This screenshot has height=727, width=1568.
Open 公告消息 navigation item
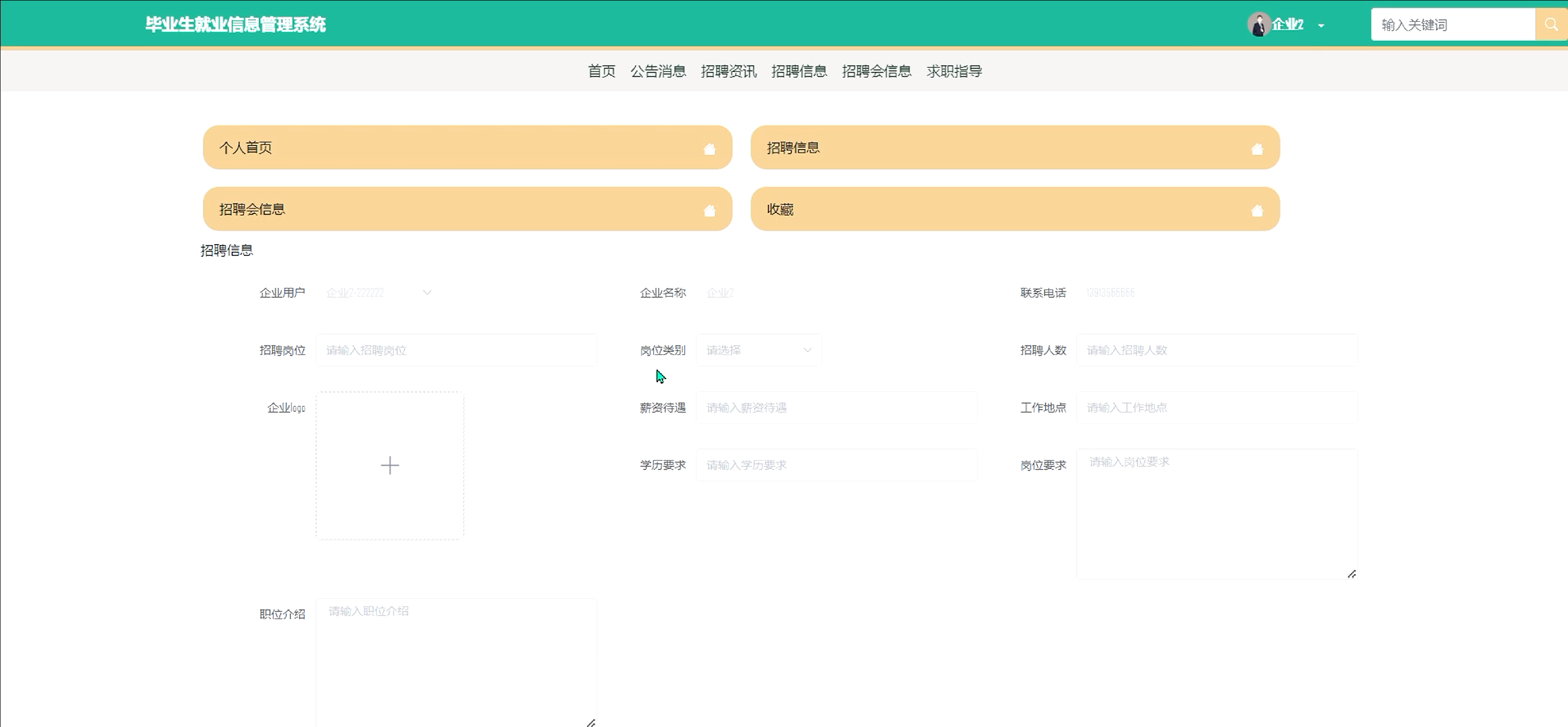coord(658,71)
